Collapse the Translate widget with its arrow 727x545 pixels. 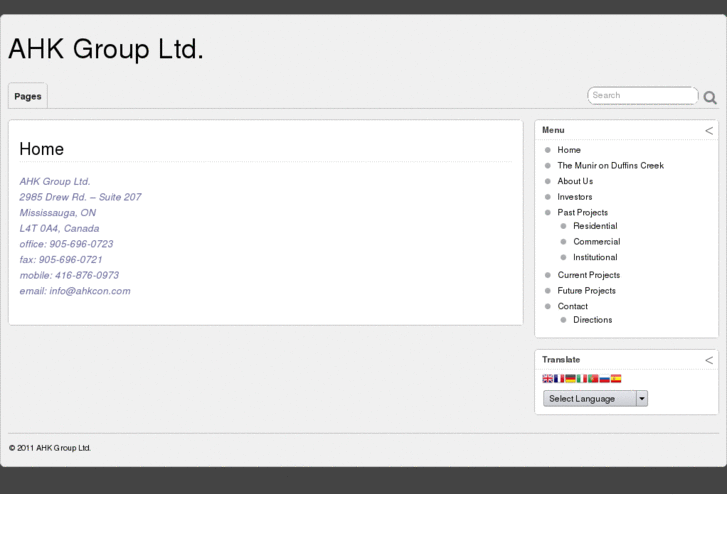tap(709, 360)
